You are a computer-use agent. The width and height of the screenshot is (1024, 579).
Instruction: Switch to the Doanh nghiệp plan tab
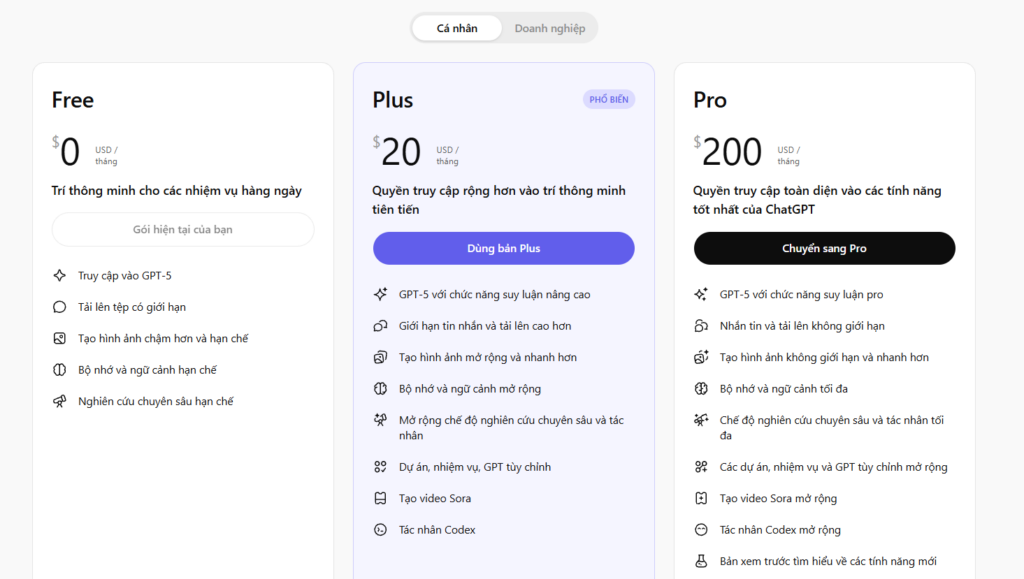(550, 28)
